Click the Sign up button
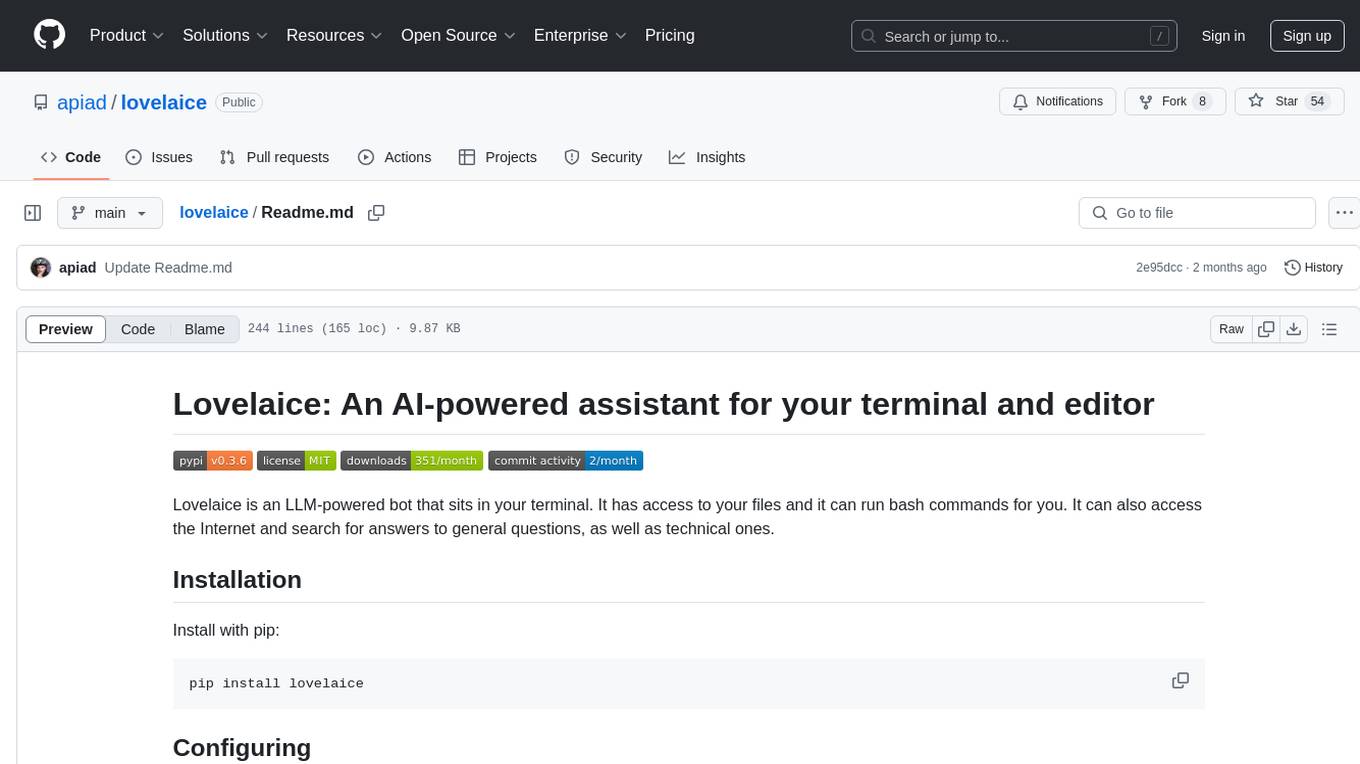 tap(1307, 36)
